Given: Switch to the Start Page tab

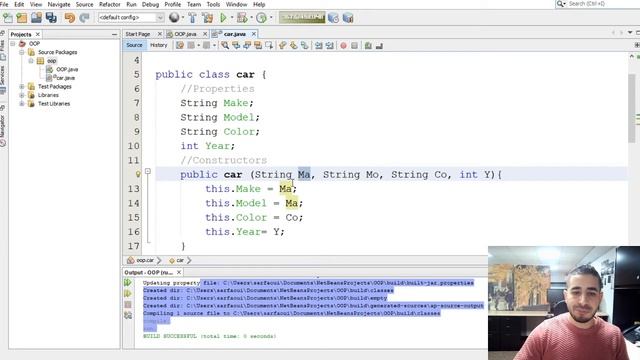Looking at the screenshot, I should (138, 34).
